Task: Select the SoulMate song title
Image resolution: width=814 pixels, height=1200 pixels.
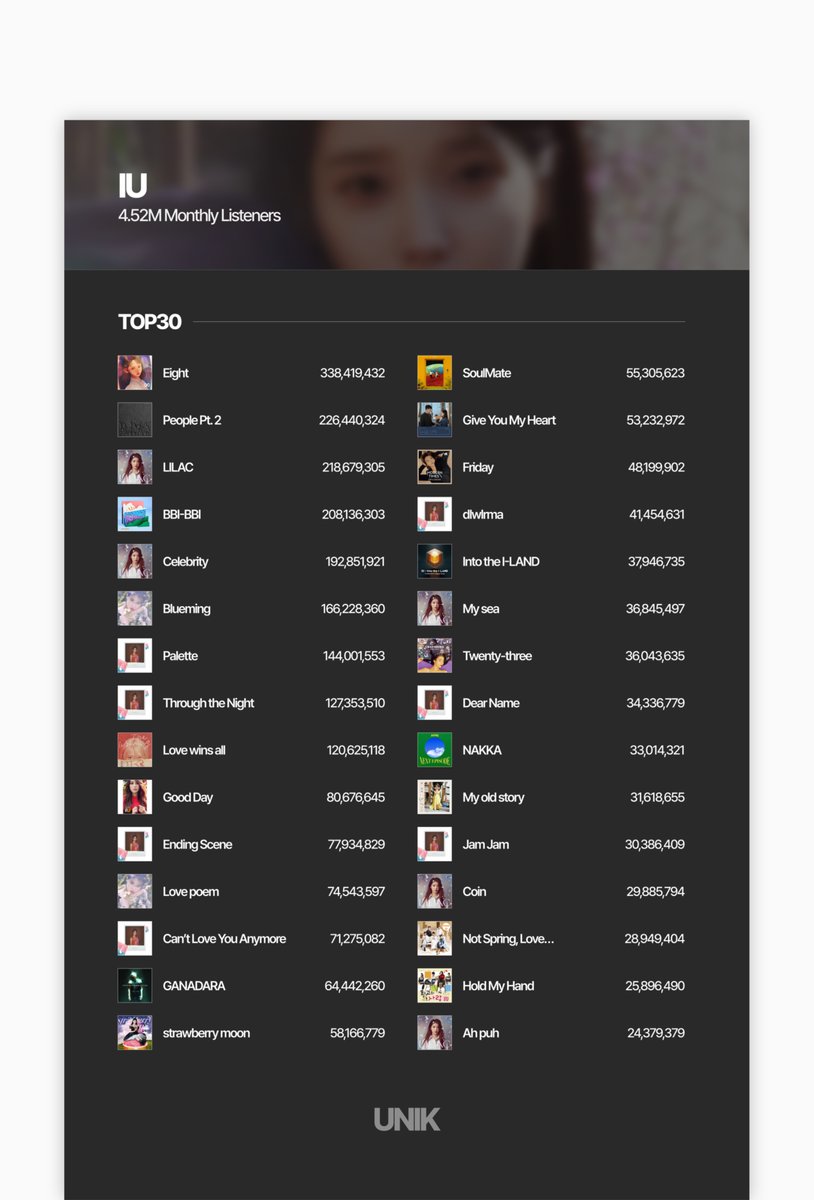Action: click(x=487, y=373)
